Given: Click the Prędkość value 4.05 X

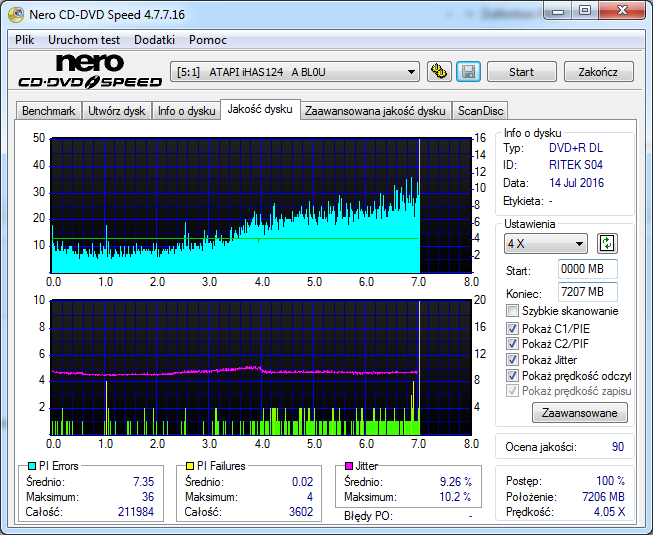Looking at the screenshot, I should point(609,512).
